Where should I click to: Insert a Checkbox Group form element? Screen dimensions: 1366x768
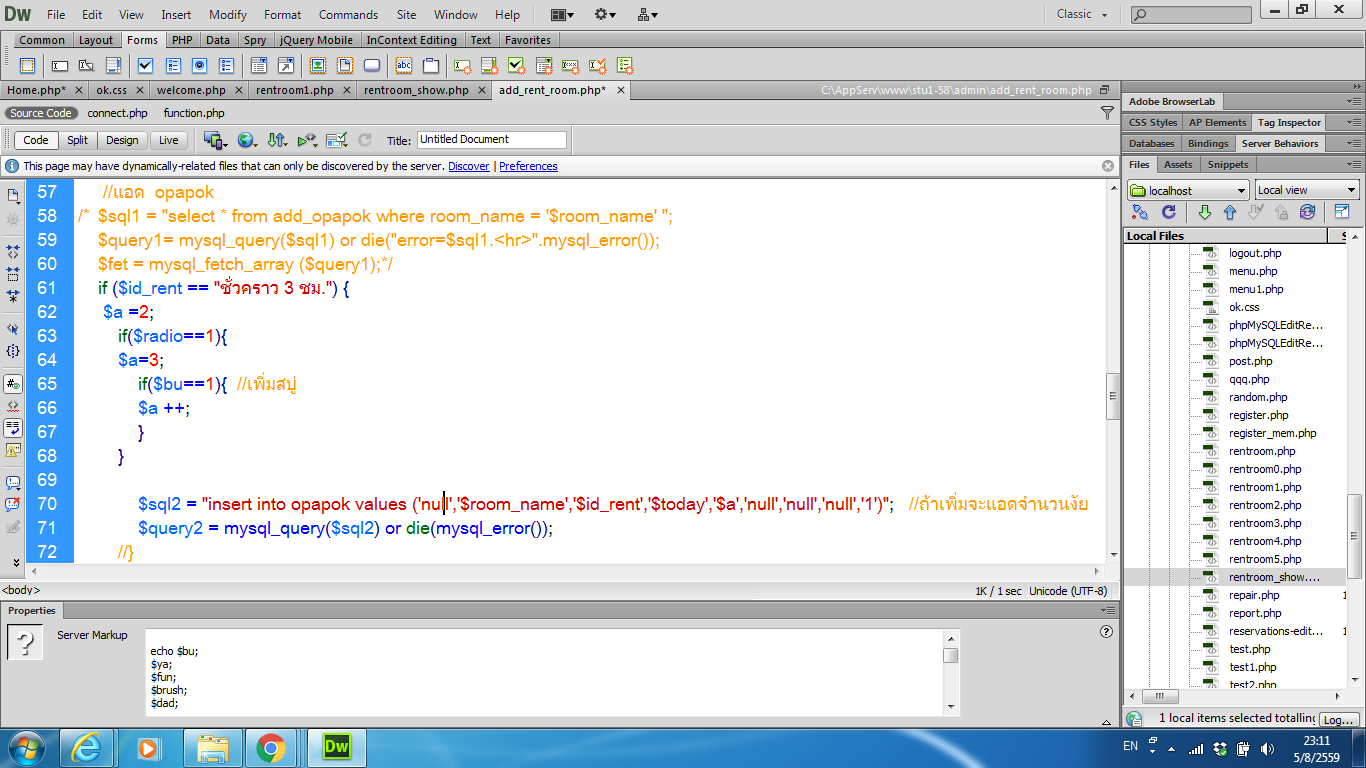pyautogui.click(x=172, y=66)
